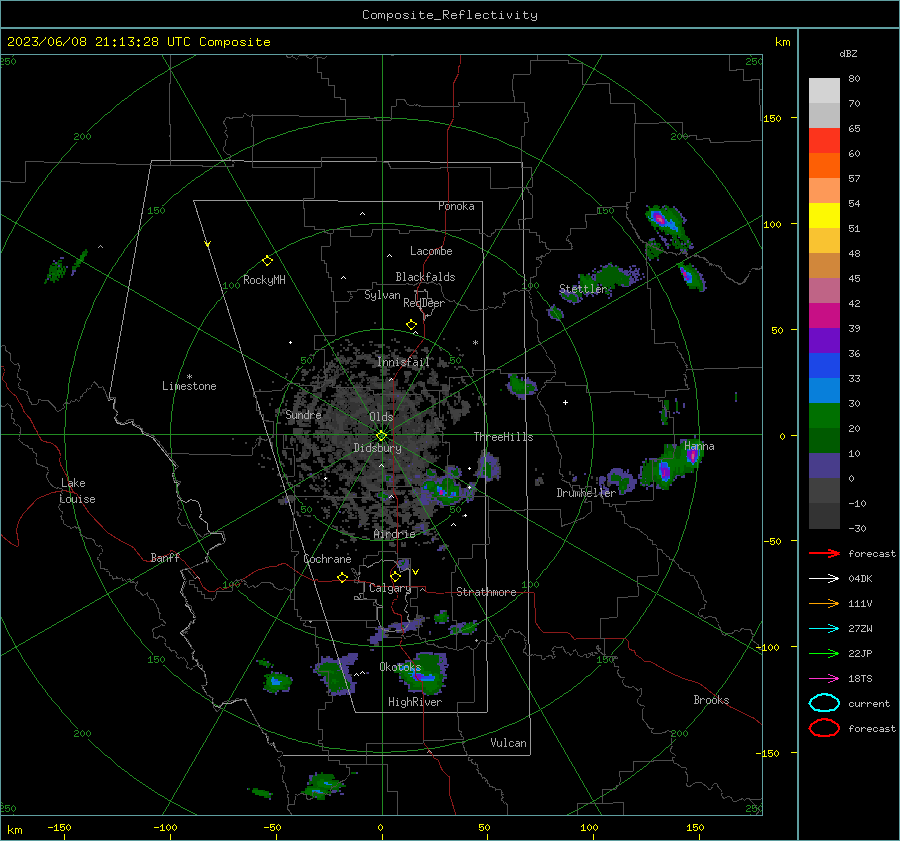Click the ThreeHills city label

point(503,437)
